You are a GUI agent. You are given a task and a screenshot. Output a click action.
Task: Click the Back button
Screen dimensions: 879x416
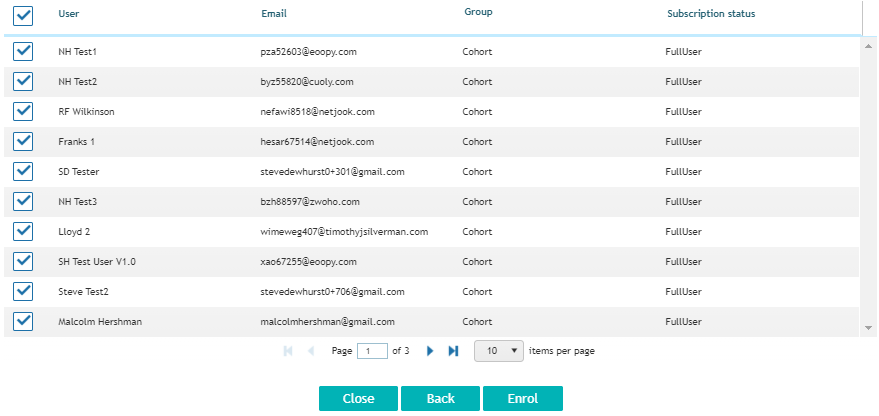click(x=440, y=399)
